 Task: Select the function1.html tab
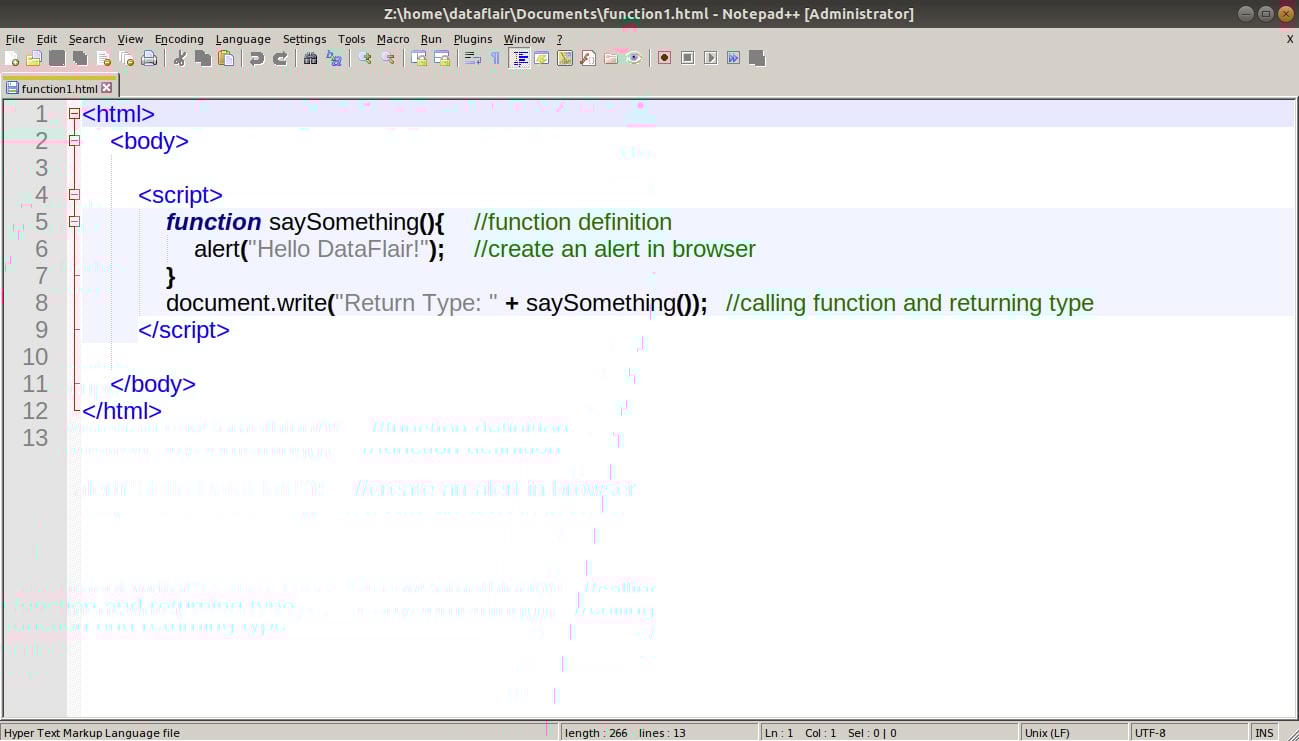point(55,87)
